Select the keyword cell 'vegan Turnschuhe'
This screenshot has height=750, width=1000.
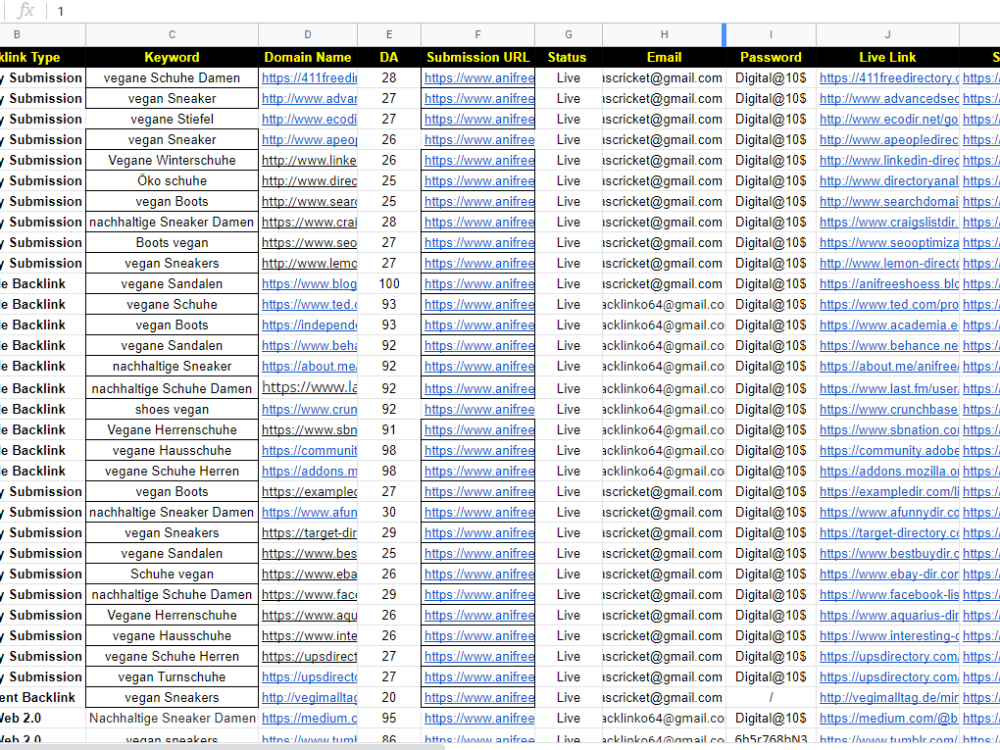(x=172, y=677)
